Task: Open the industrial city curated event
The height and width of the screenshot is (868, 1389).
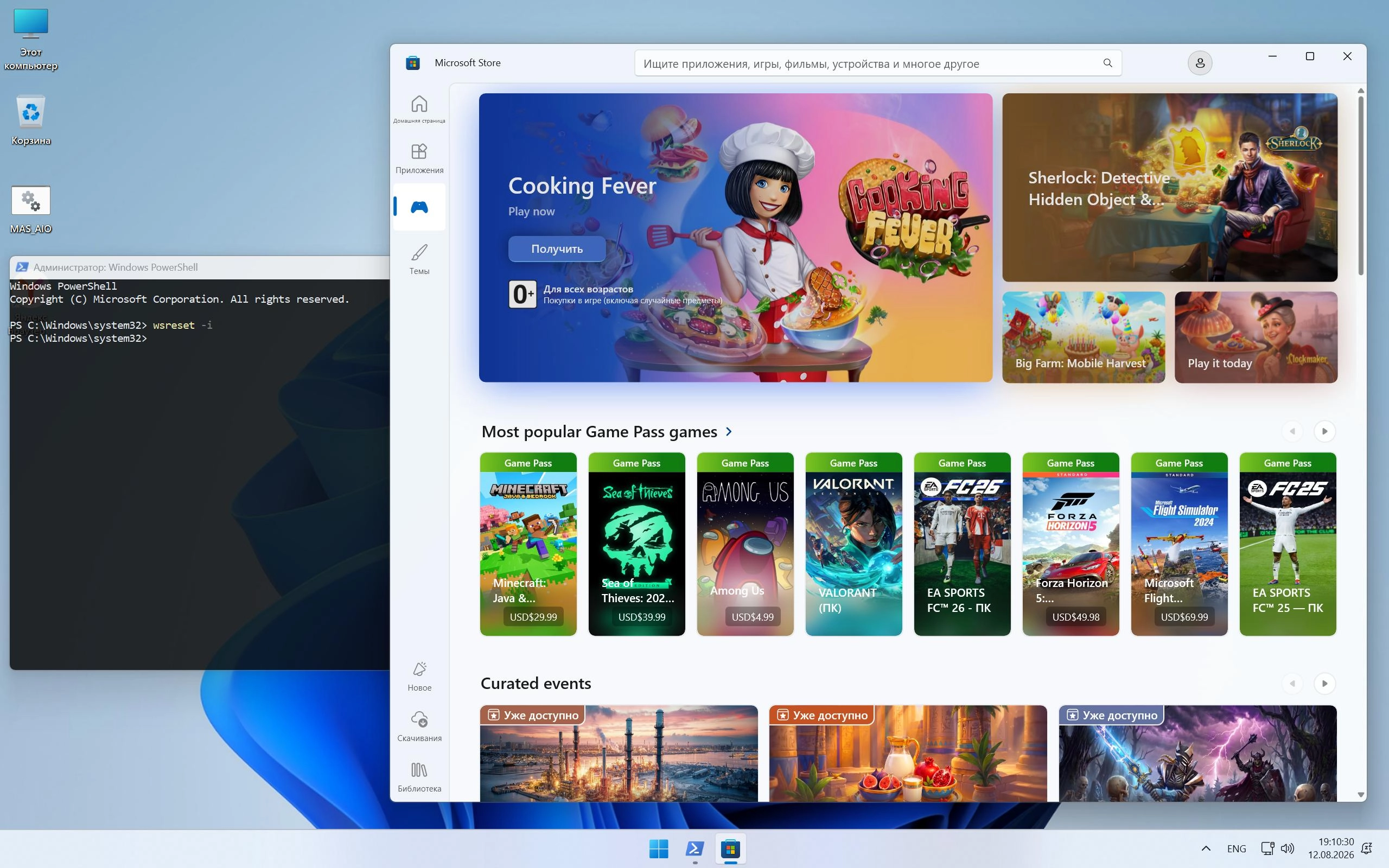Action: click(619, 753)
